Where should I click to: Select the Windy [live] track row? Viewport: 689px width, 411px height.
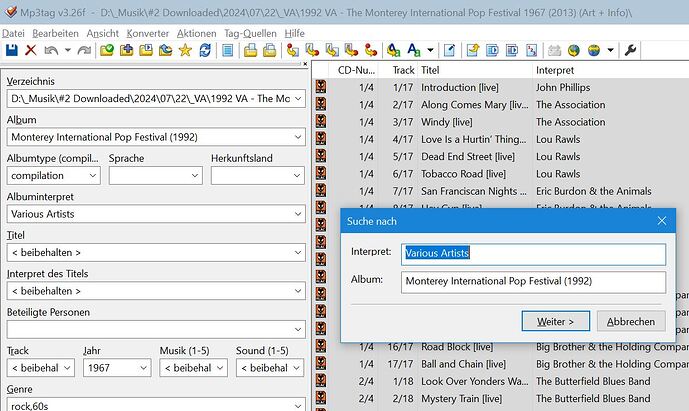click(501, 122)
